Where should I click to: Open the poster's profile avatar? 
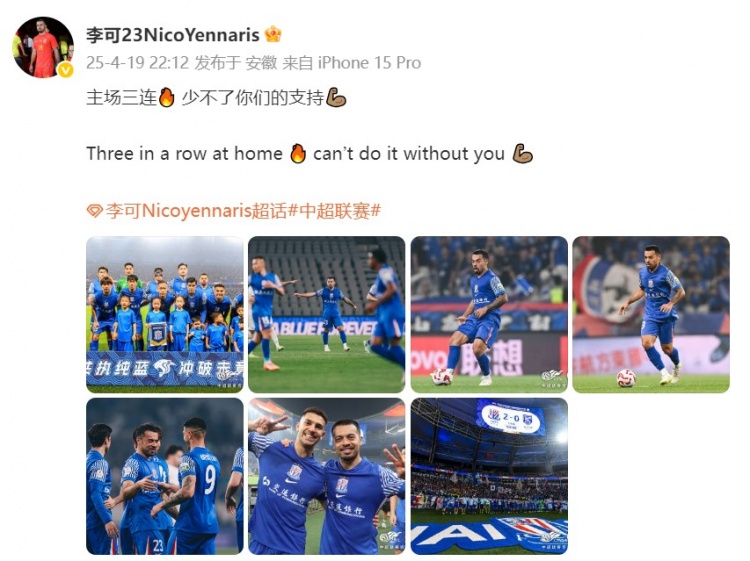tap(43, 47)
